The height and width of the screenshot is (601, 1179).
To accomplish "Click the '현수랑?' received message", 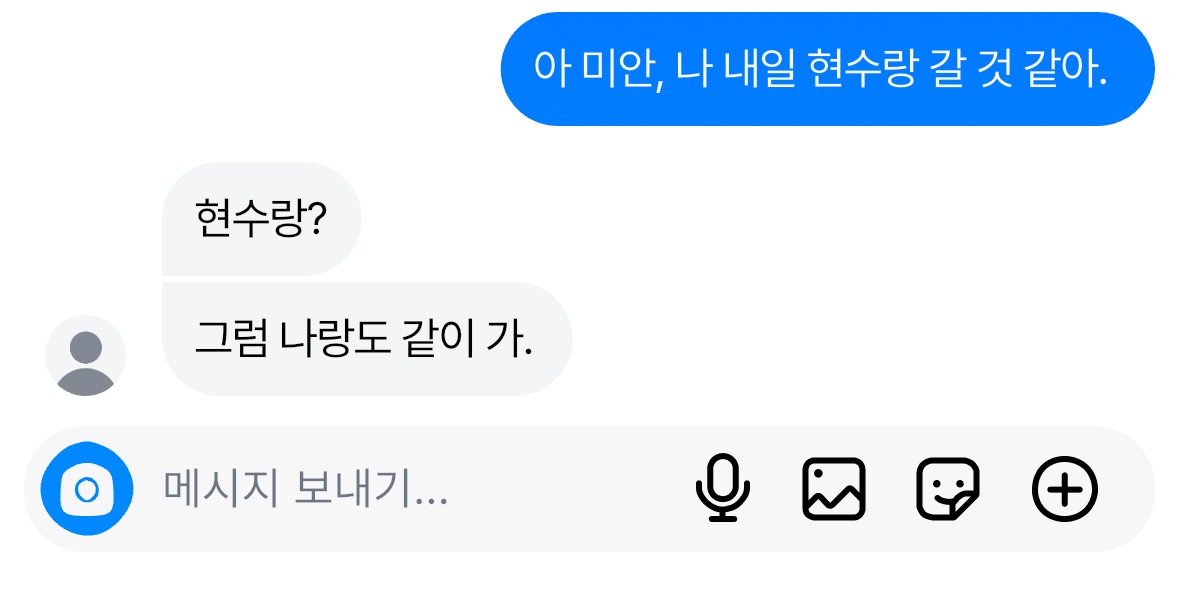I will tap(261, 218).
